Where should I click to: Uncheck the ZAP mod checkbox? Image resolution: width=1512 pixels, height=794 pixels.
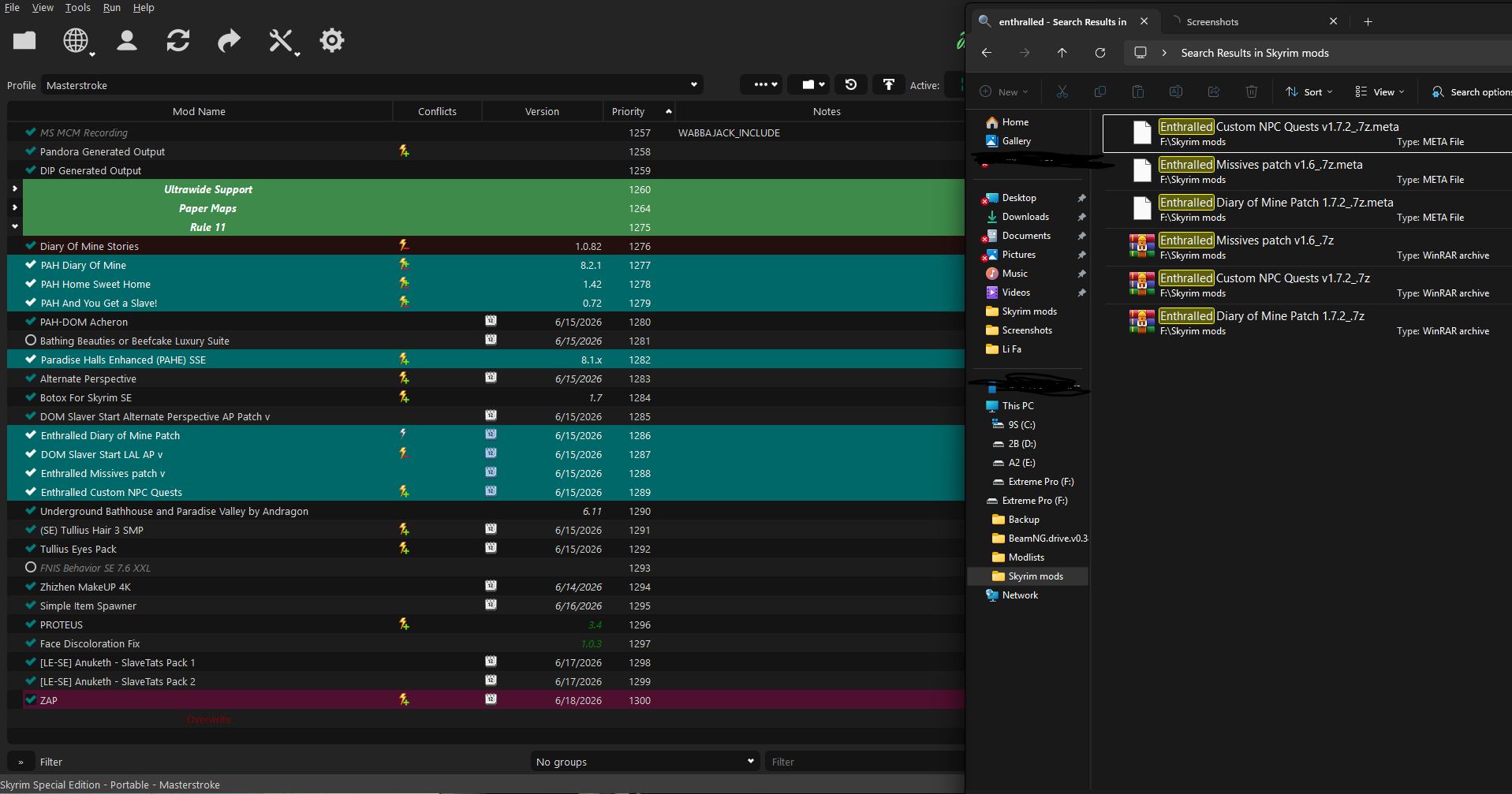tap(31, 700)
